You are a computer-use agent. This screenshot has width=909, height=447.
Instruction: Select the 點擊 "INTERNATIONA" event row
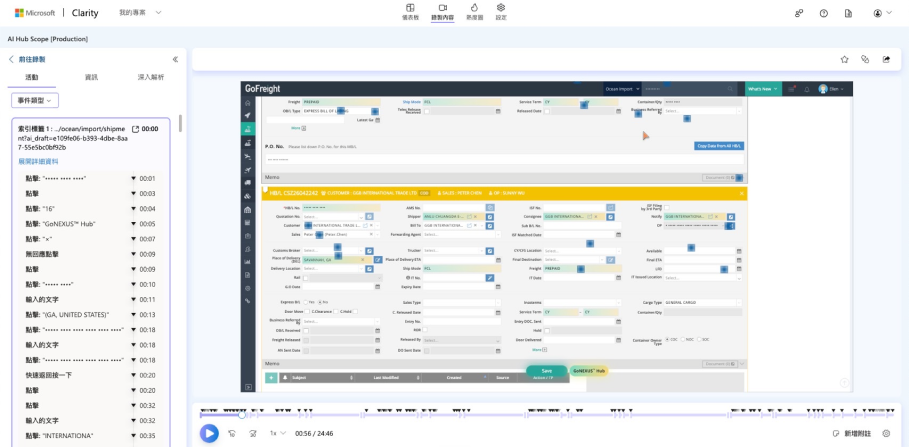[90, 435]
